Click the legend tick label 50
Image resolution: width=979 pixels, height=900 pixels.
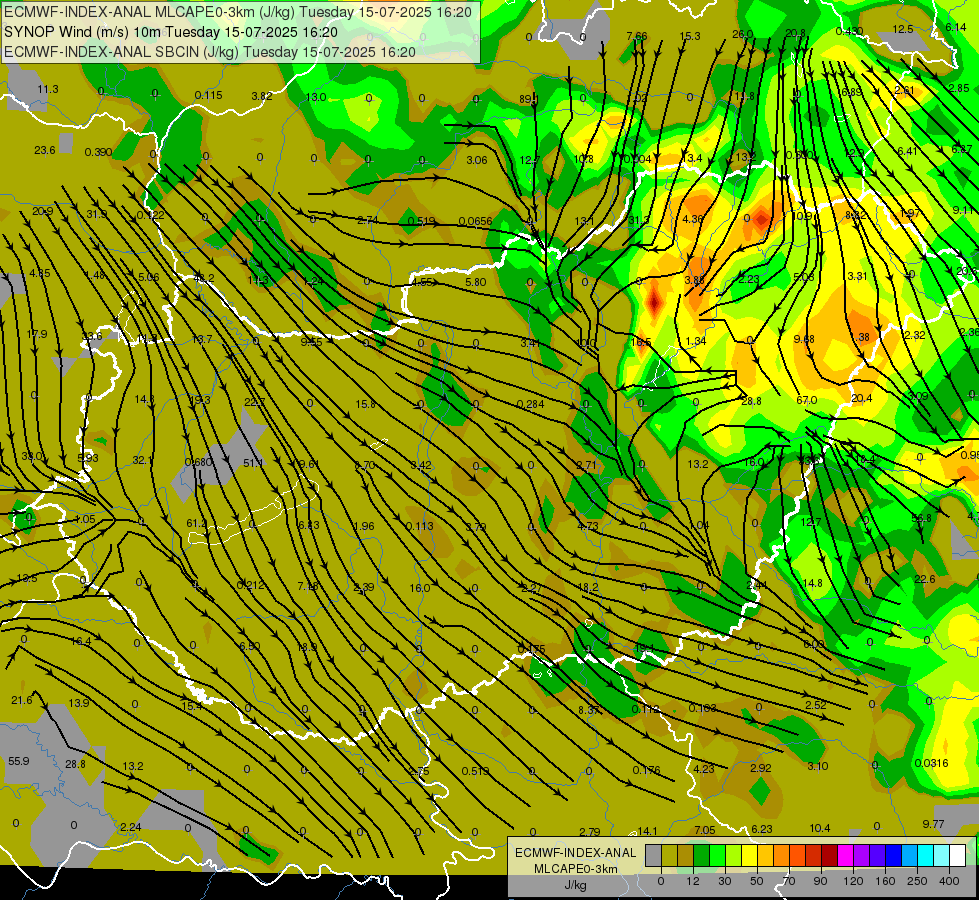(x=757, y=881)
